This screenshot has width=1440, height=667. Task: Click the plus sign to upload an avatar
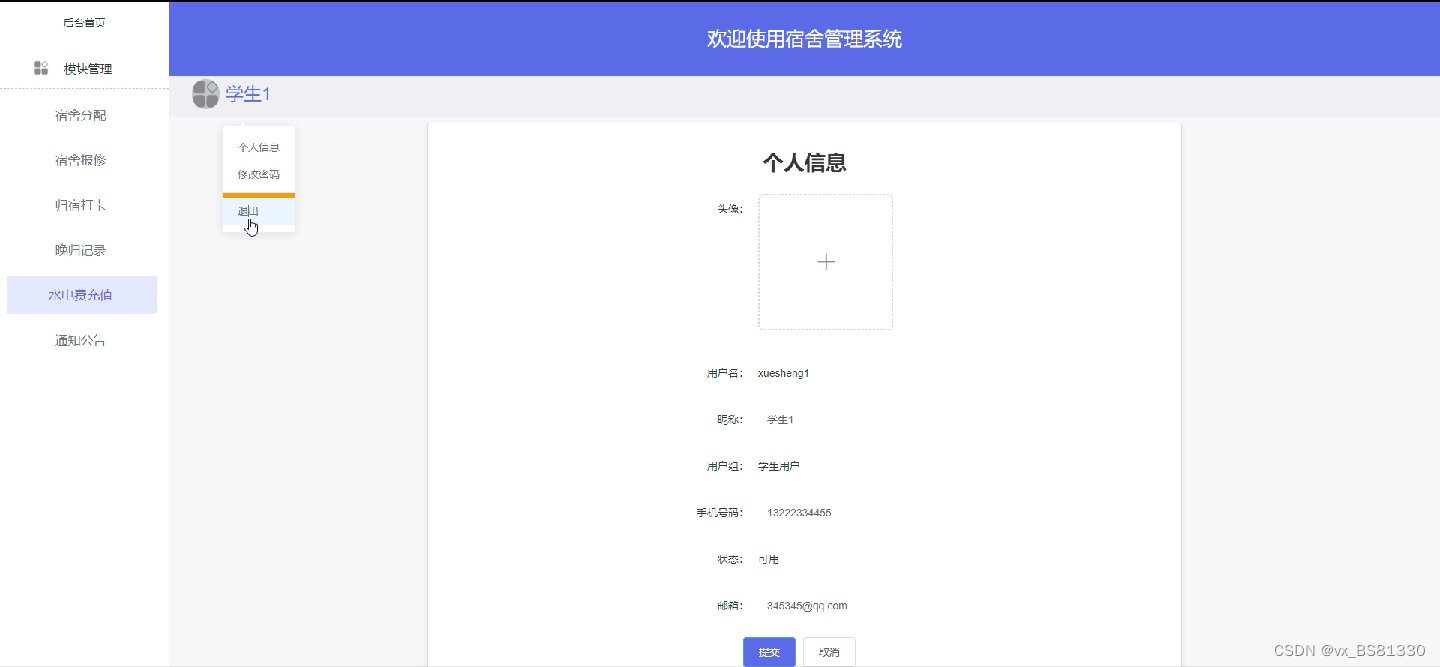pyautogui.click(x=826, y=262)
